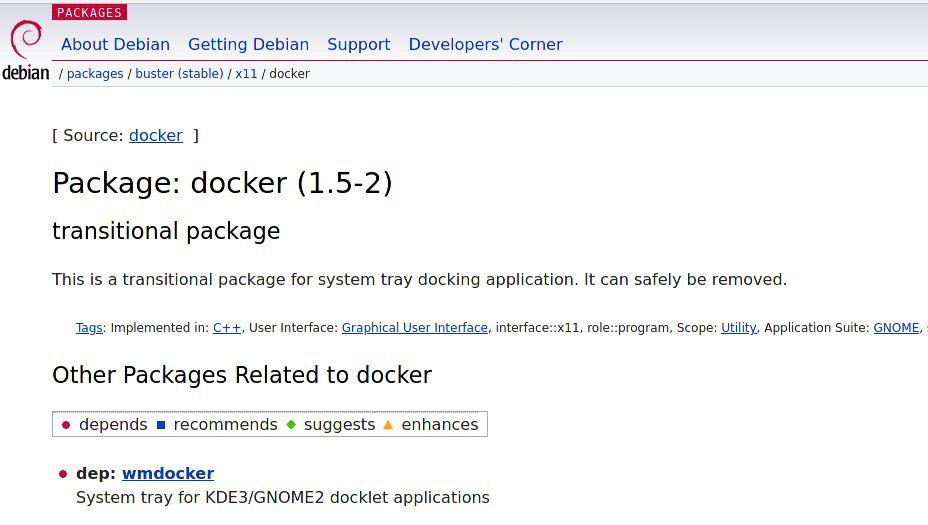Click the word recommends in the legend
The image size is (928, 525).
coord(225,424)
